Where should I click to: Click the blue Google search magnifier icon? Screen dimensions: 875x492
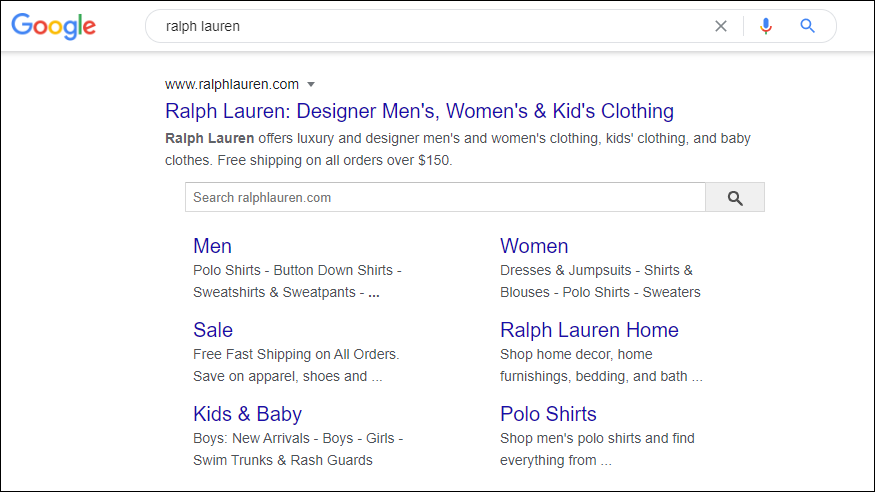click(808, 27)
